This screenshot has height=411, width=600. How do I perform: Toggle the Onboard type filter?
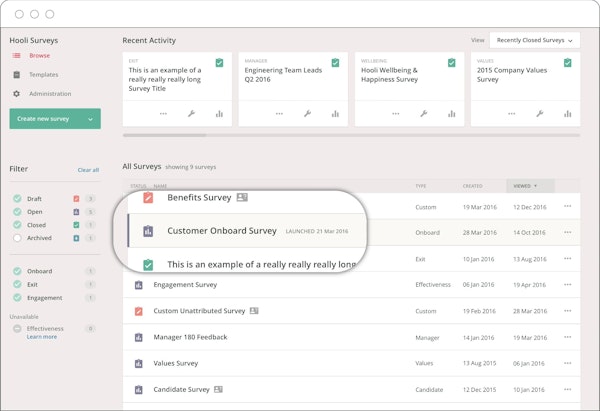[x=17, y=271]
